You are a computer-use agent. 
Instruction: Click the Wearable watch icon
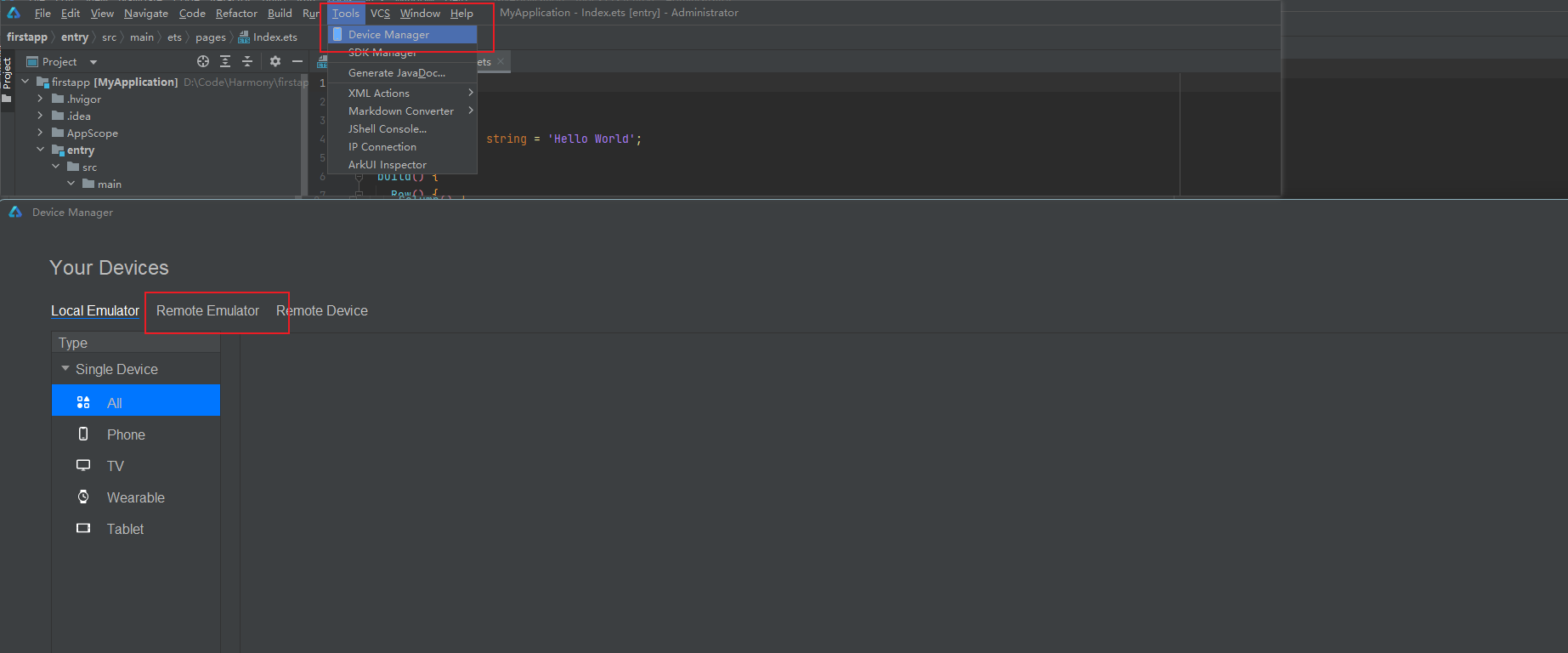tap(83, 497)
